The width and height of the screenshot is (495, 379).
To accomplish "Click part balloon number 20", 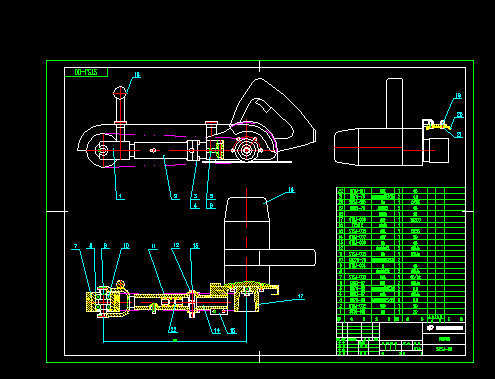I will tap(460, 115).
